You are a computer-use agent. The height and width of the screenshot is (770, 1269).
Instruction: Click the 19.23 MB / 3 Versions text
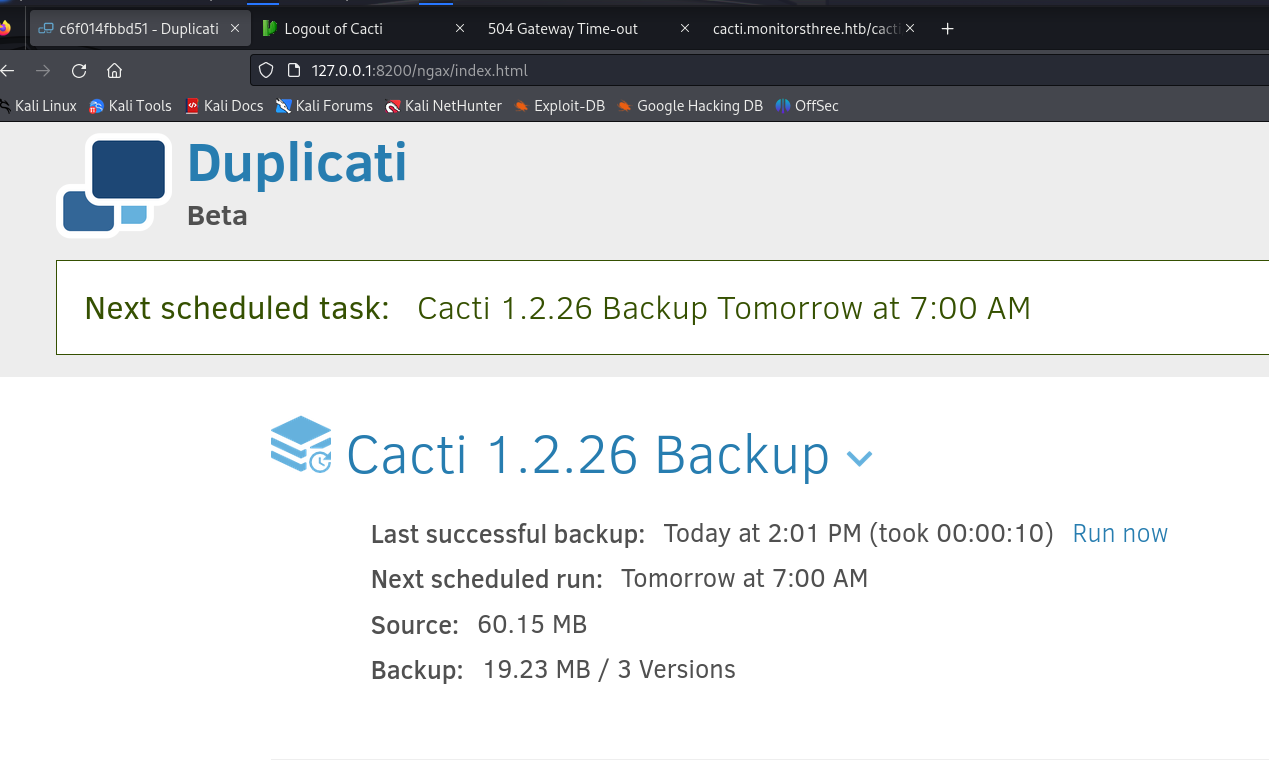609,670
